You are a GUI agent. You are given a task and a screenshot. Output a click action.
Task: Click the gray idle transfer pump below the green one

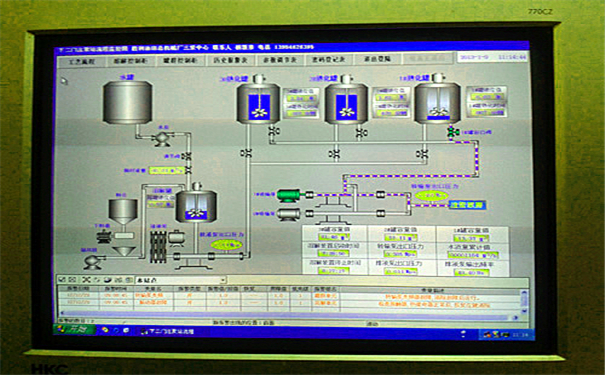point(289,214)
